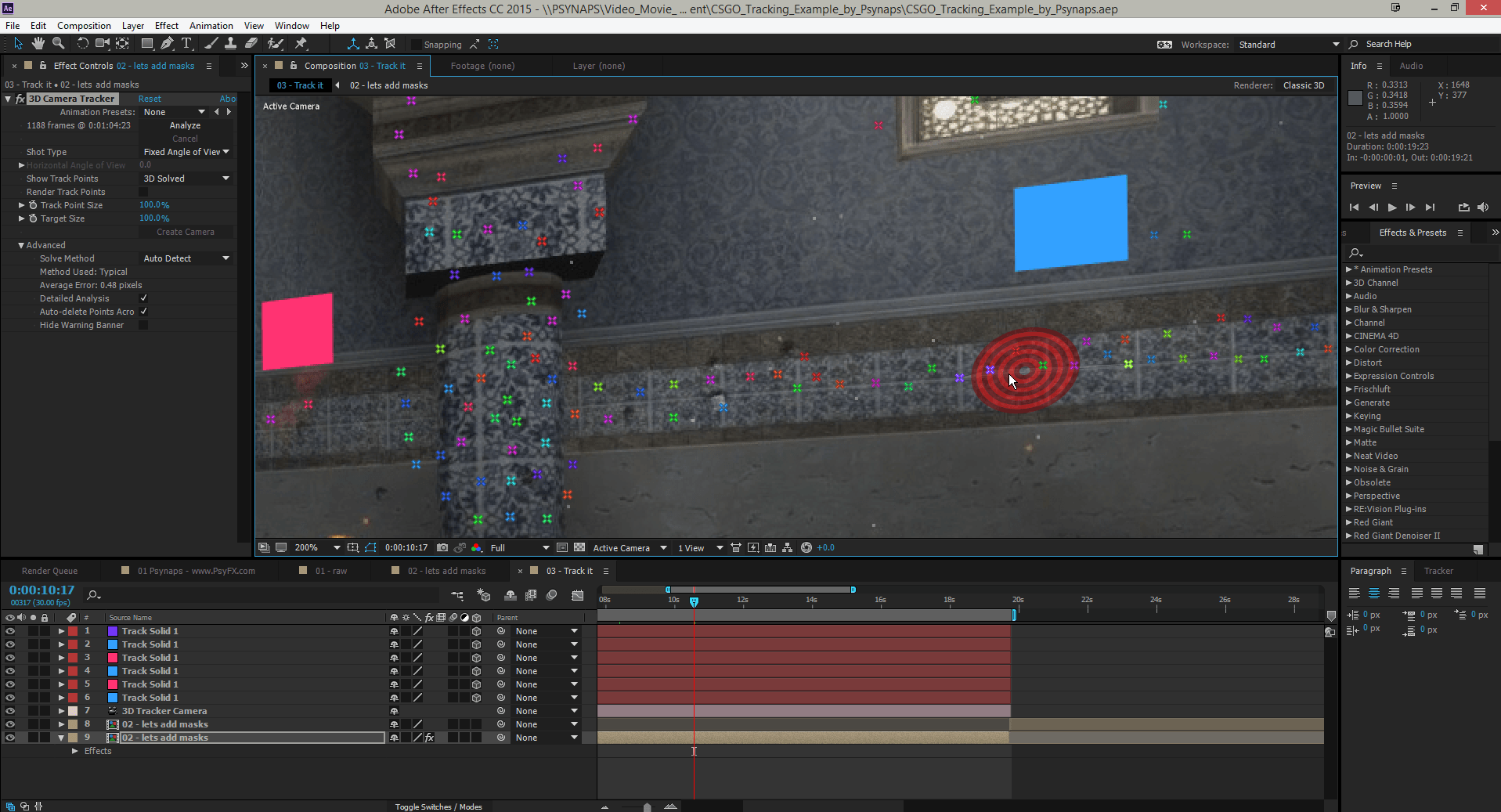Viewport: 1501px width, 812px height.
Task: Click Toggle Switches / Modes button
Action: click(438, 807)
